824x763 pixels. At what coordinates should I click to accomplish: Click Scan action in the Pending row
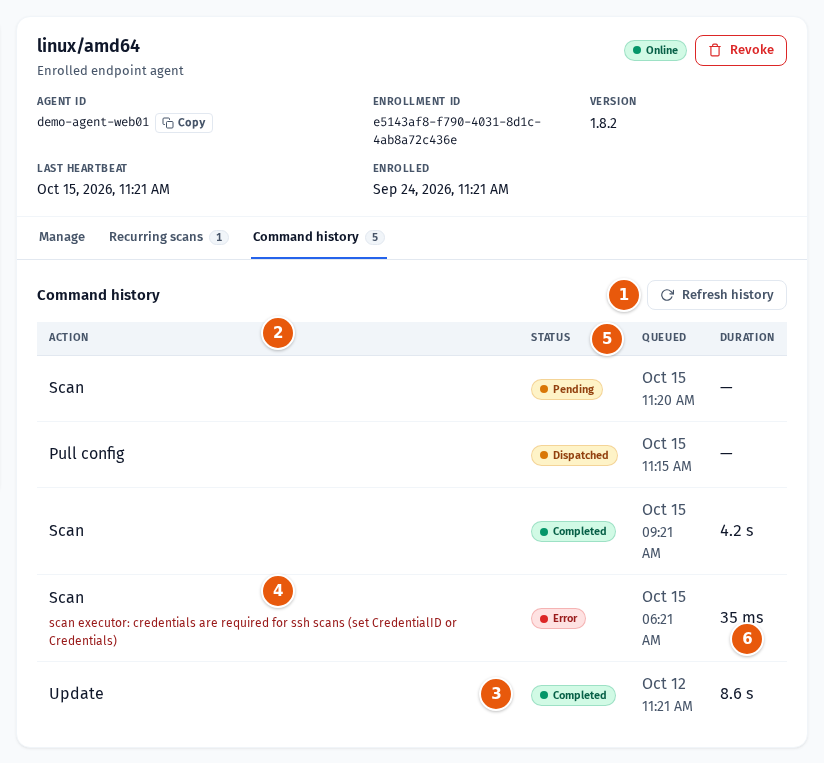click(66, 388)
